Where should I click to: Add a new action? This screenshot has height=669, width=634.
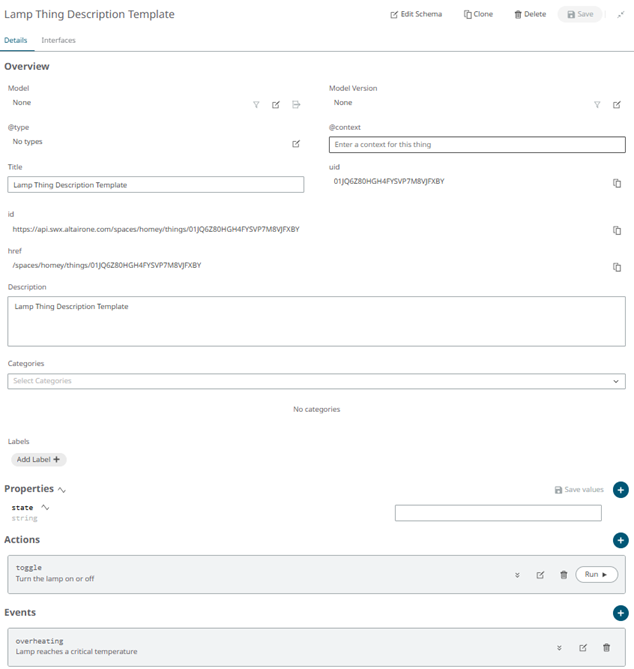620,540
